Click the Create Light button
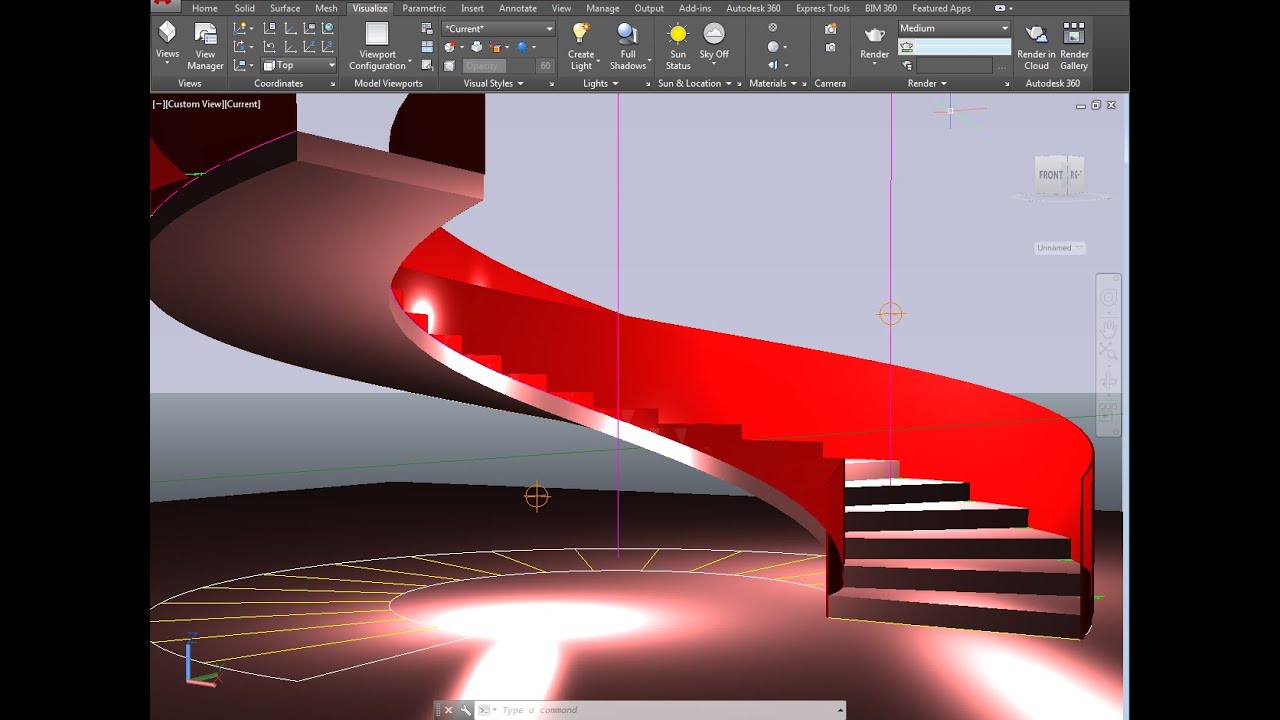 pos(581,46)
